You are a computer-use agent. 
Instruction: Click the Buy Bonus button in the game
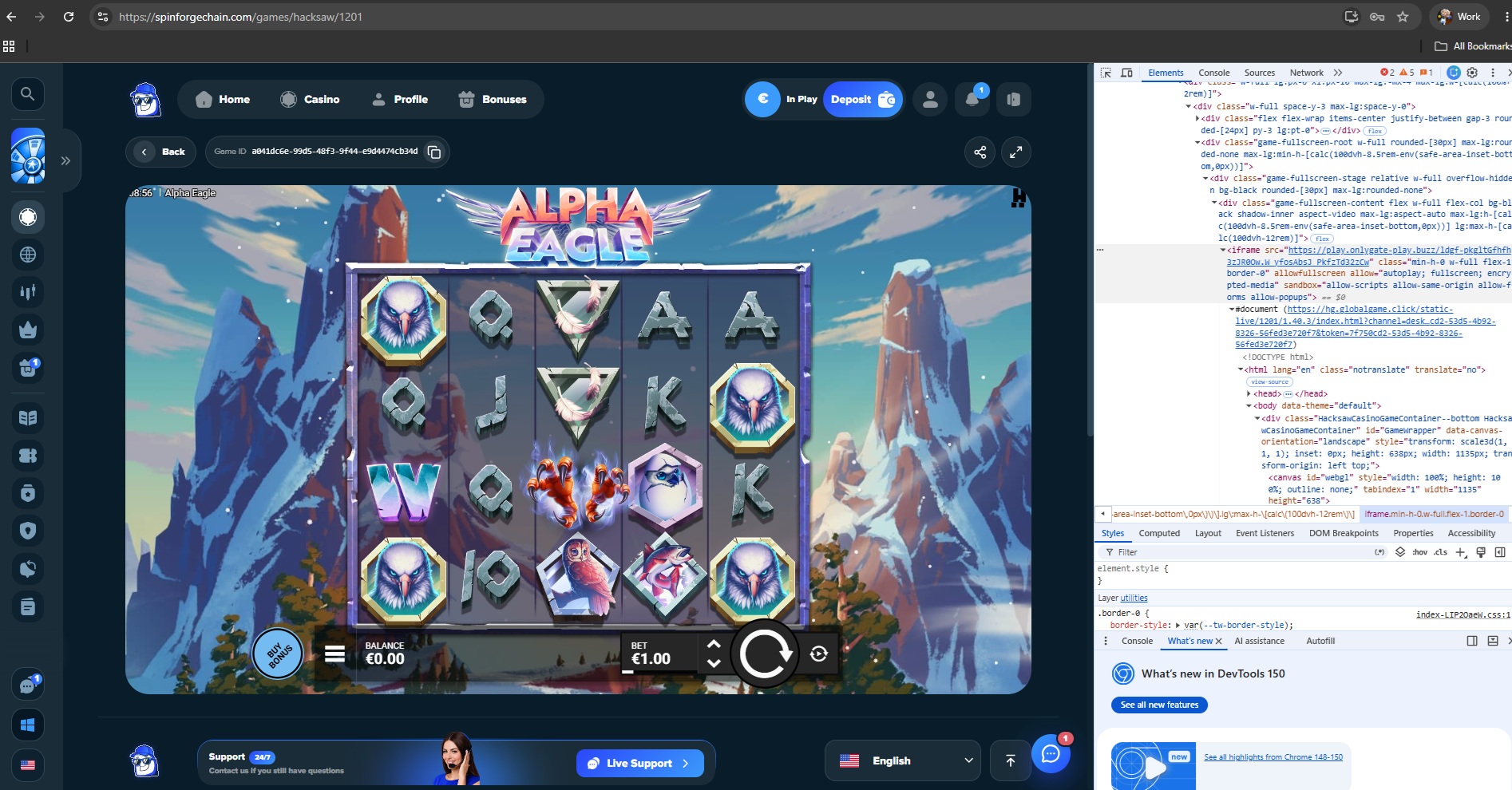point(278,654)
